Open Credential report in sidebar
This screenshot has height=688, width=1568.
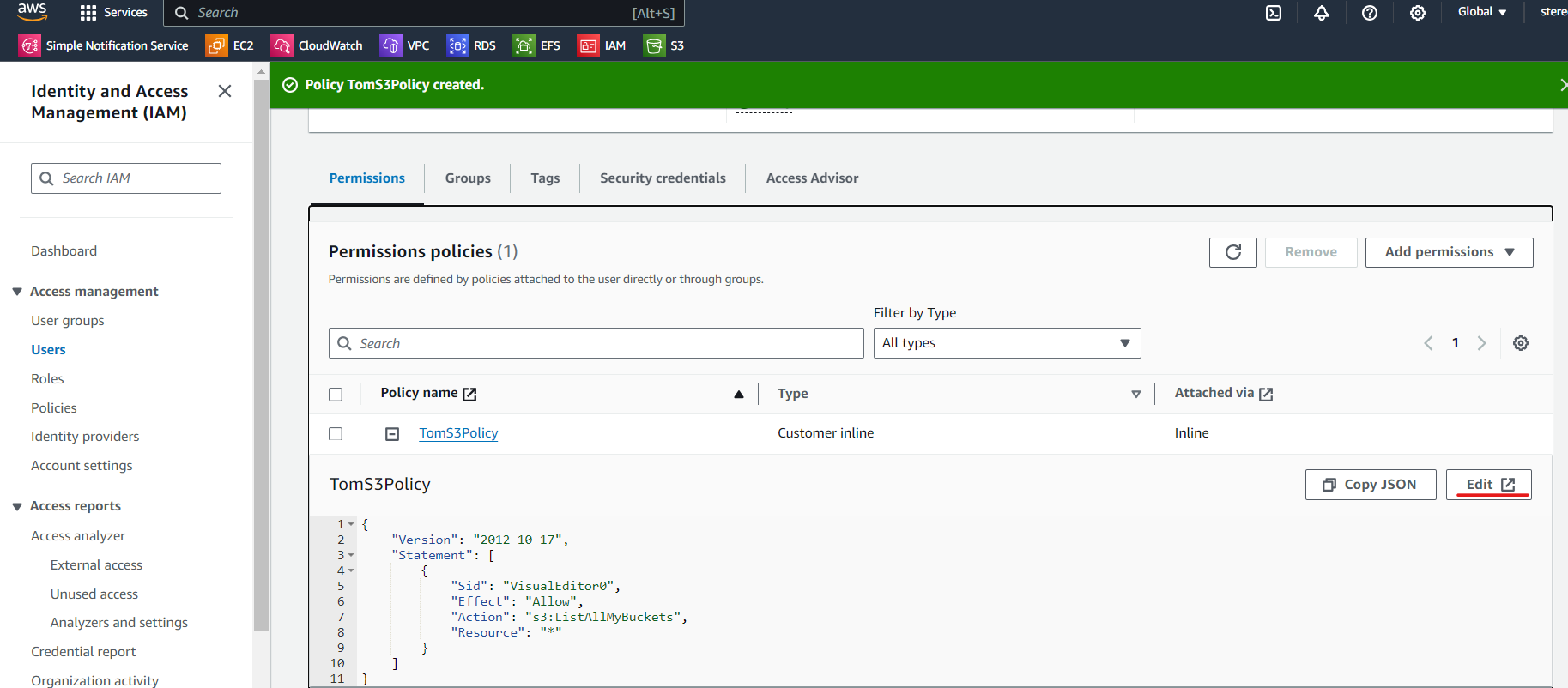tap(83, 652)
